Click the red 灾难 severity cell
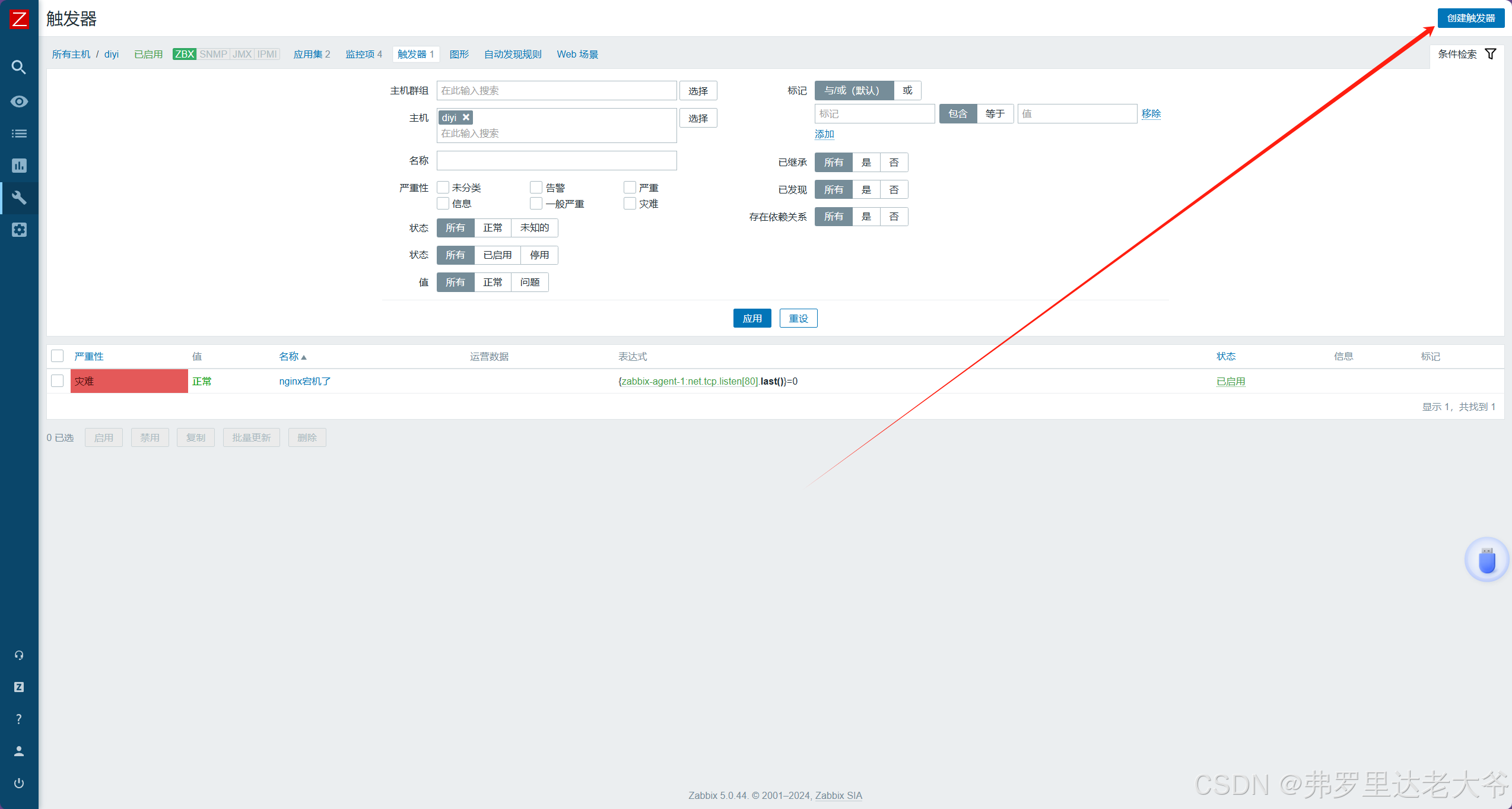1512x809 pixels. click(129, 381)
